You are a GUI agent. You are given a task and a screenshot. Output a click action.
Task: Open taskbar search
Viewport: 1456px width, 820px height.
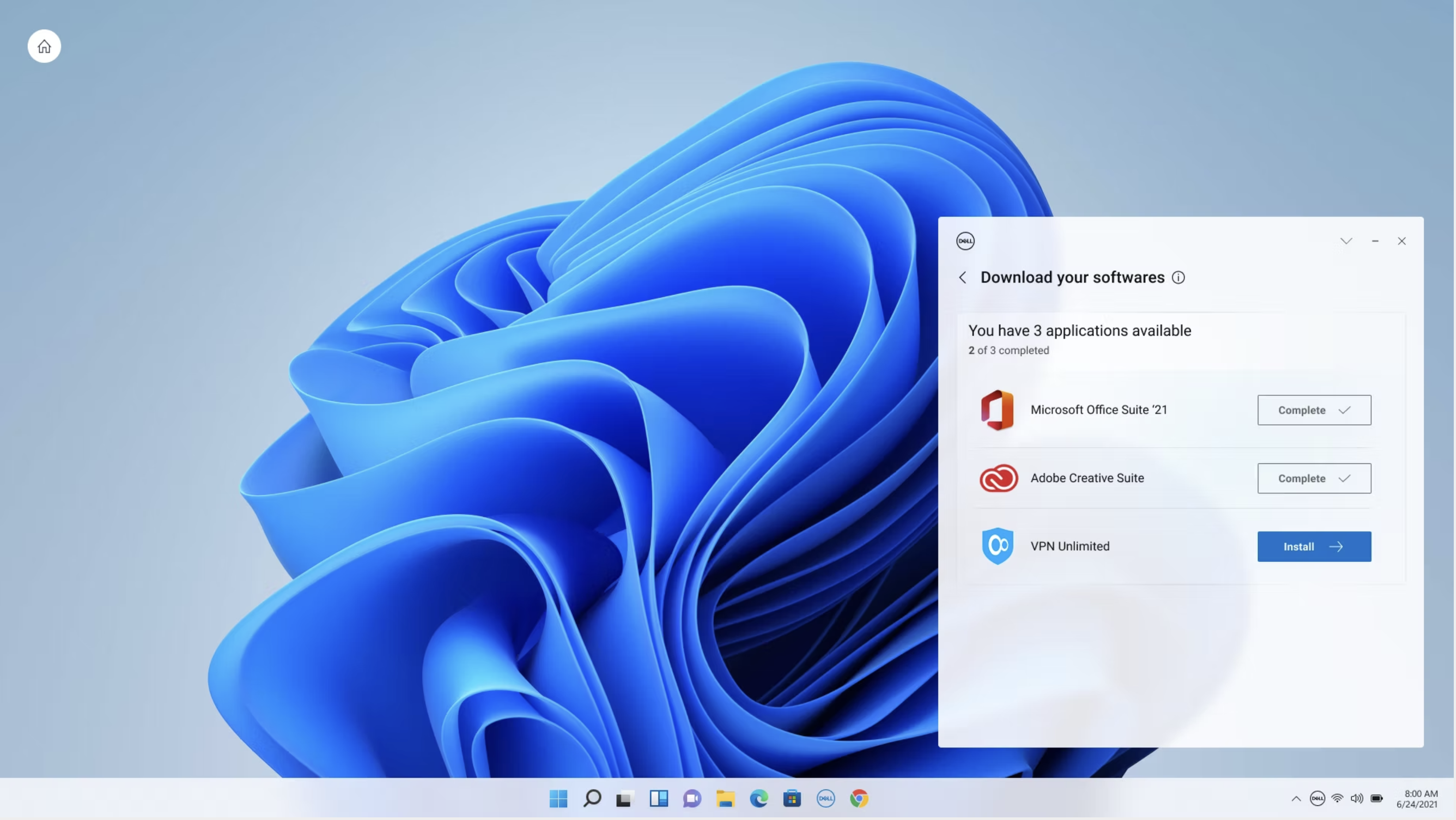click(x=592, y=798)
